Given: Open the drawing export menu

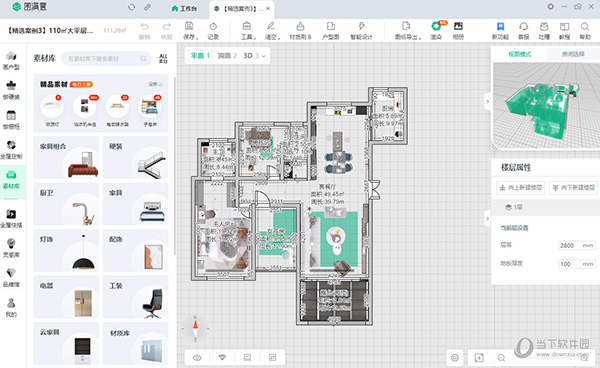Looking at the screenshot, I should pyautogui.click(x=408, y=31).
